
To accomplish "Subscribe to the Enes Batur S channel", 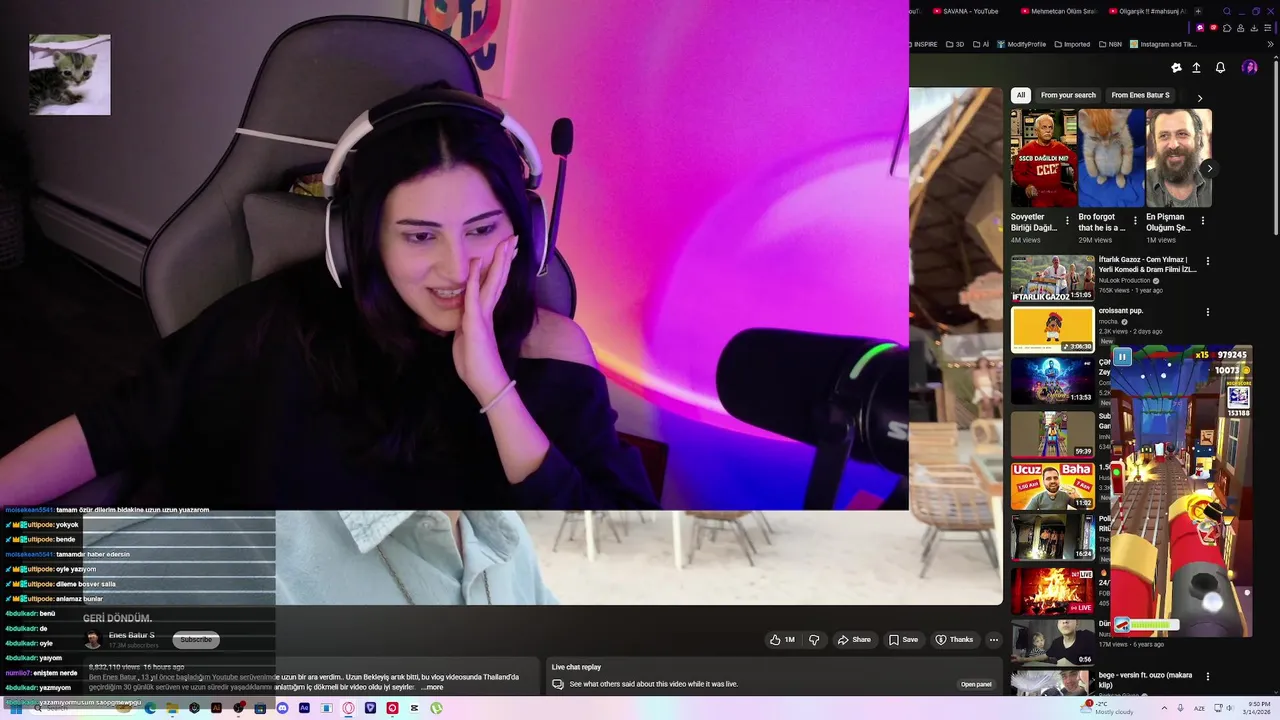I will click(x=196, y=640).
